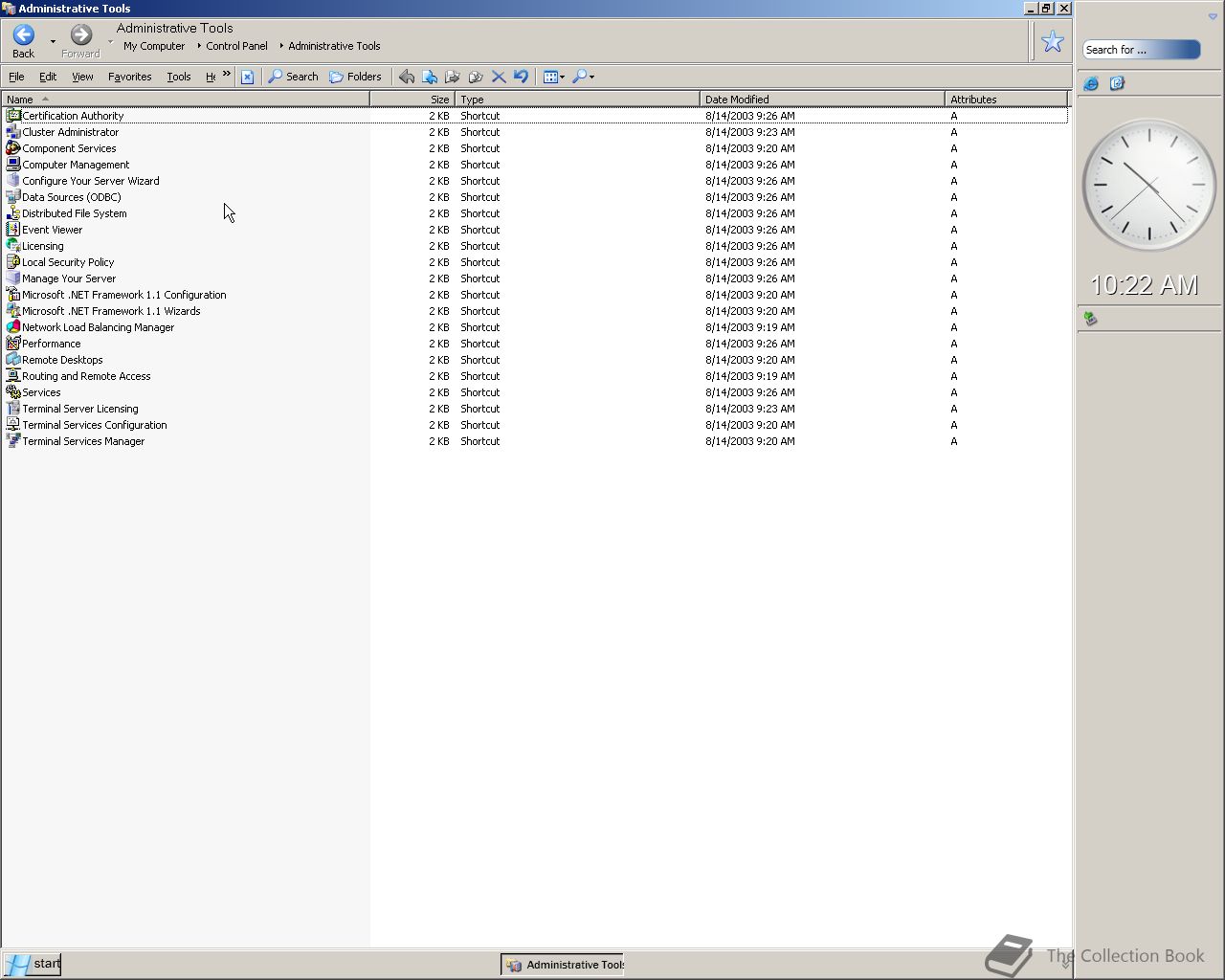The width and height of the screenshot is (1225, 980).
Task: Click the 10:22 AM digital time
Action: [x=1145, y=285]
